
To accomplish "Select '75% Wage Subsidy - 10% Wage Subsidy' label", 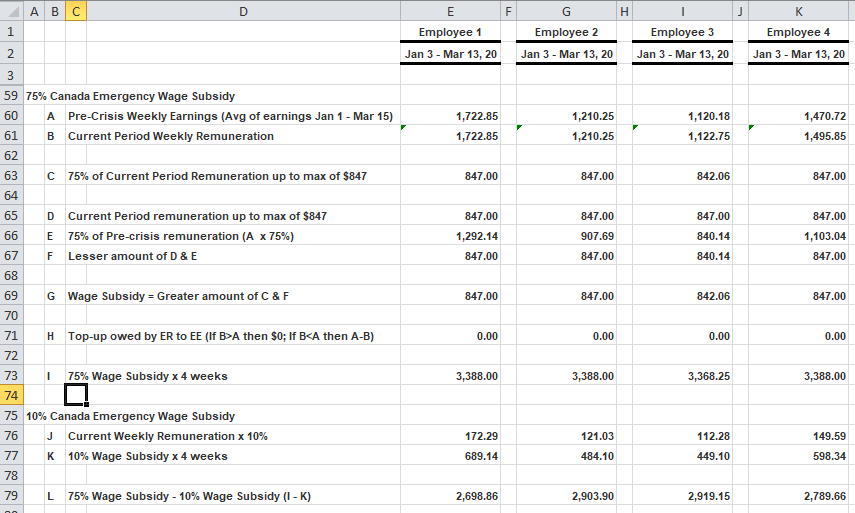I will click(189, 496).
